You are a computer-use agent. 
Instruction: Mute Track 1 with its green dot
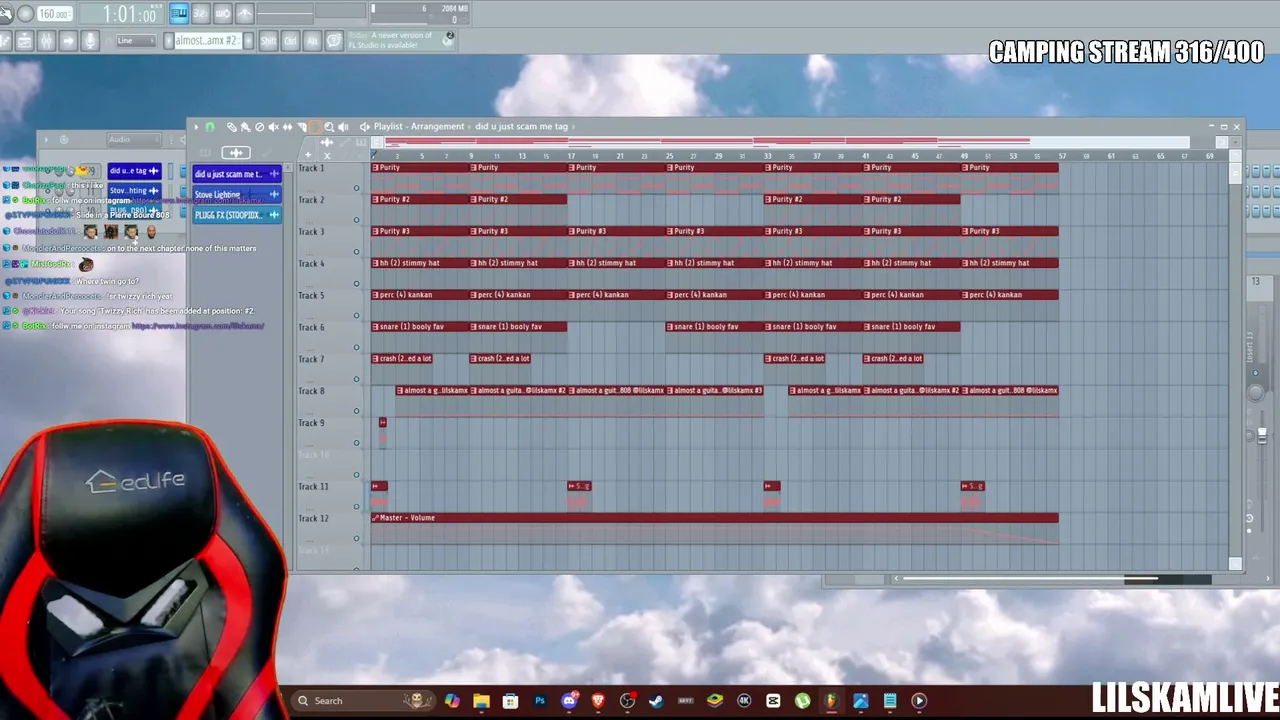click(356, 188)
